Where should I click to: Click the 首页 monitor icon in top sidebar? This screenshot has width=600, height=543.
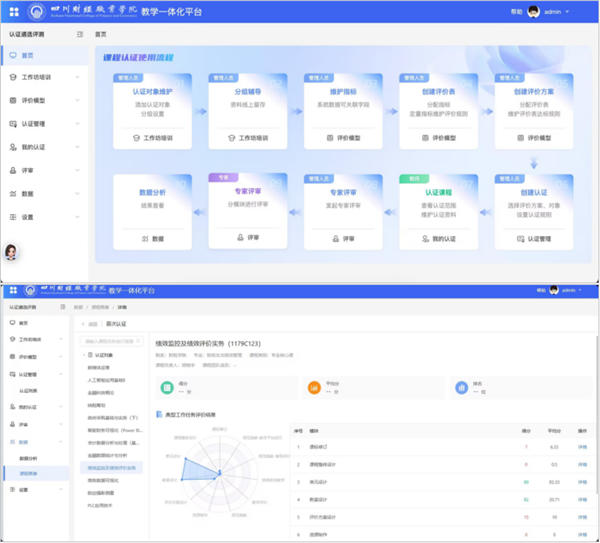(x=12, y=55)
